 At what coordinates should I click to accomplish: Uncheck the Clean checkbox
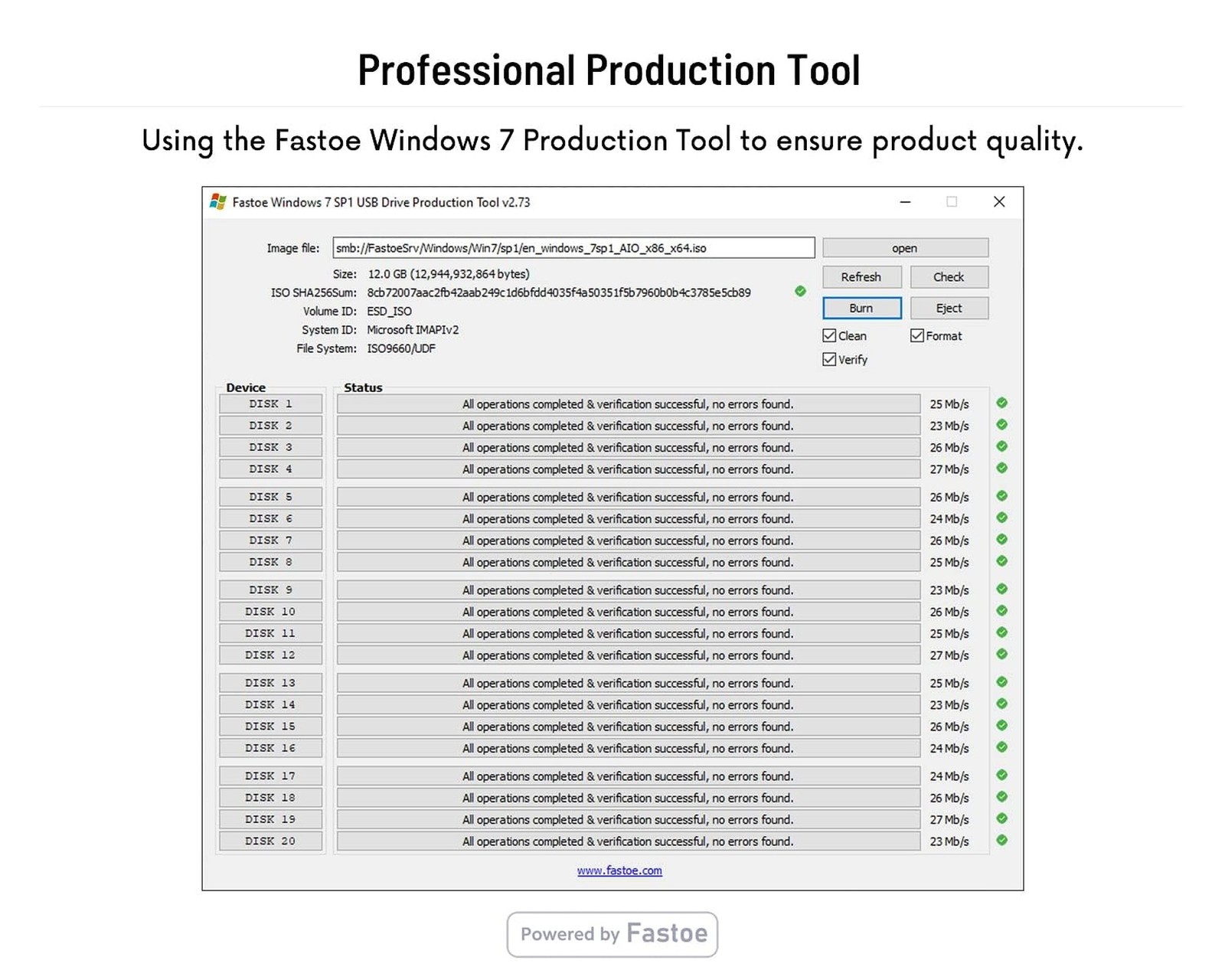[829, 335]
